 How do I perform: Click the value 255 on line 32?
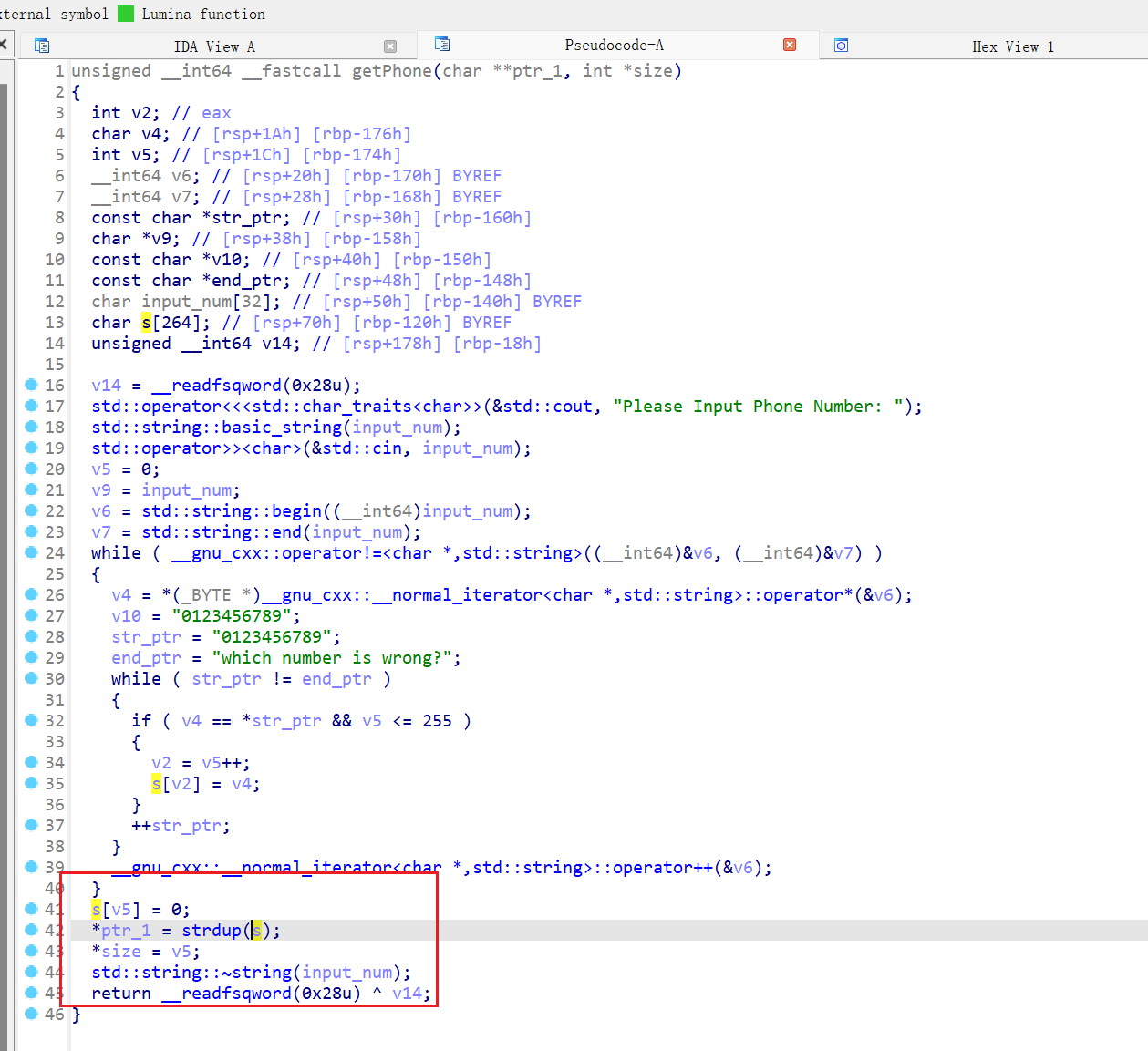pyautogui.click(x=437, y=721)
